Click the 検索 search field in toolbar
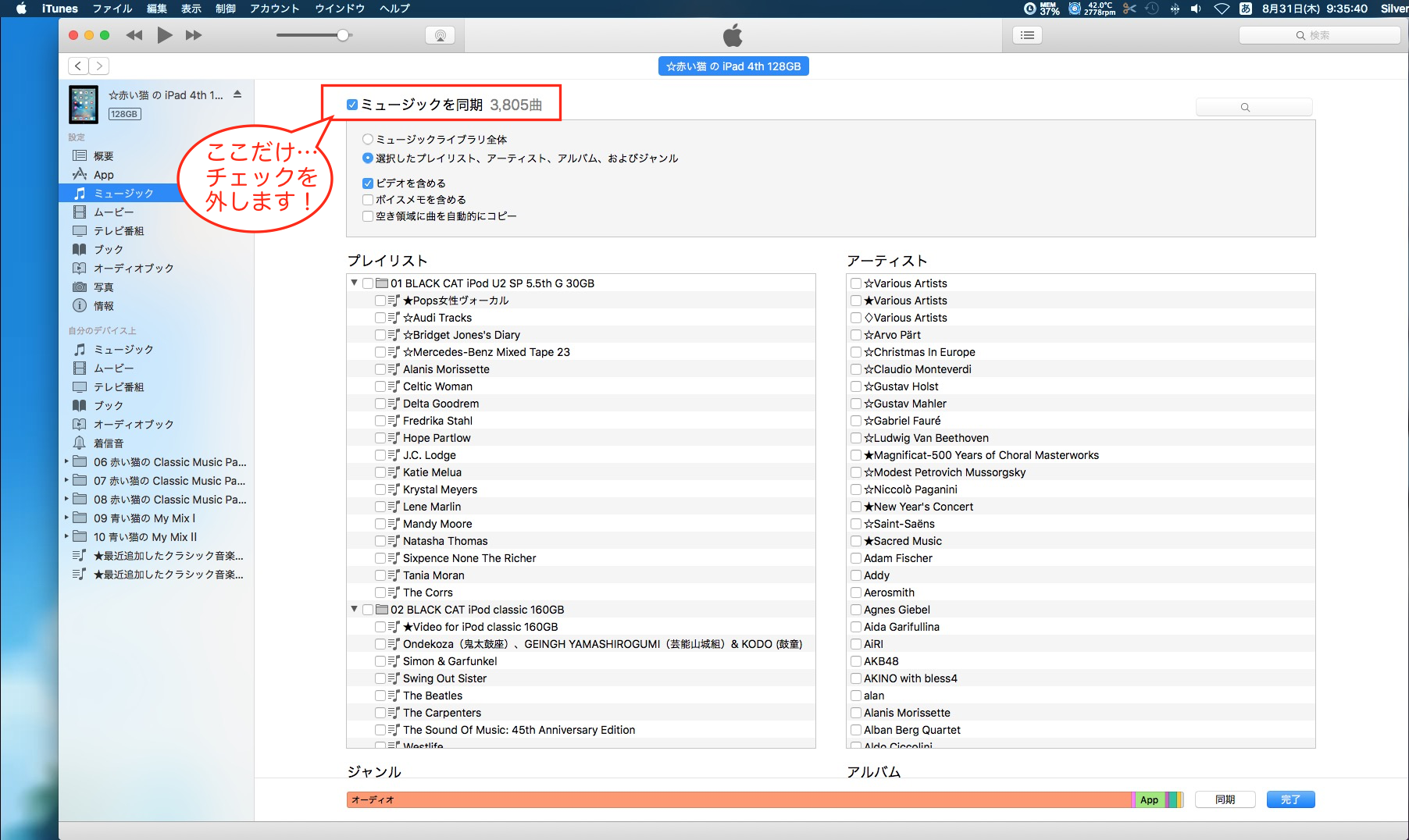This screenshot has height=840, width=1409. point(1319,35)
